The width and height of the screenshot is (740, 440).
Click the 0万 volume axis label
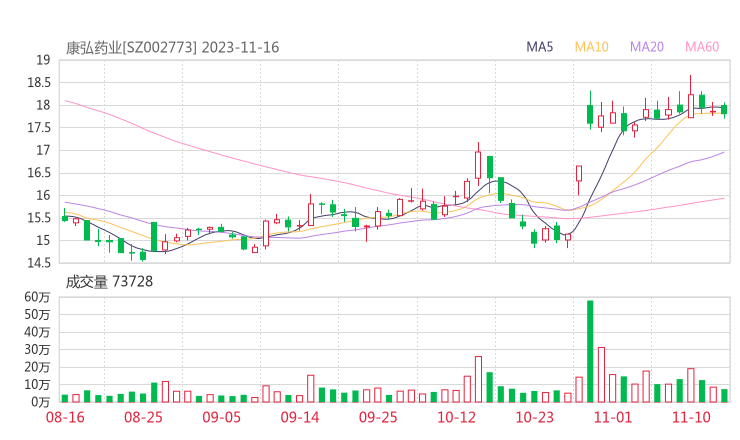(x=41, y=402)
